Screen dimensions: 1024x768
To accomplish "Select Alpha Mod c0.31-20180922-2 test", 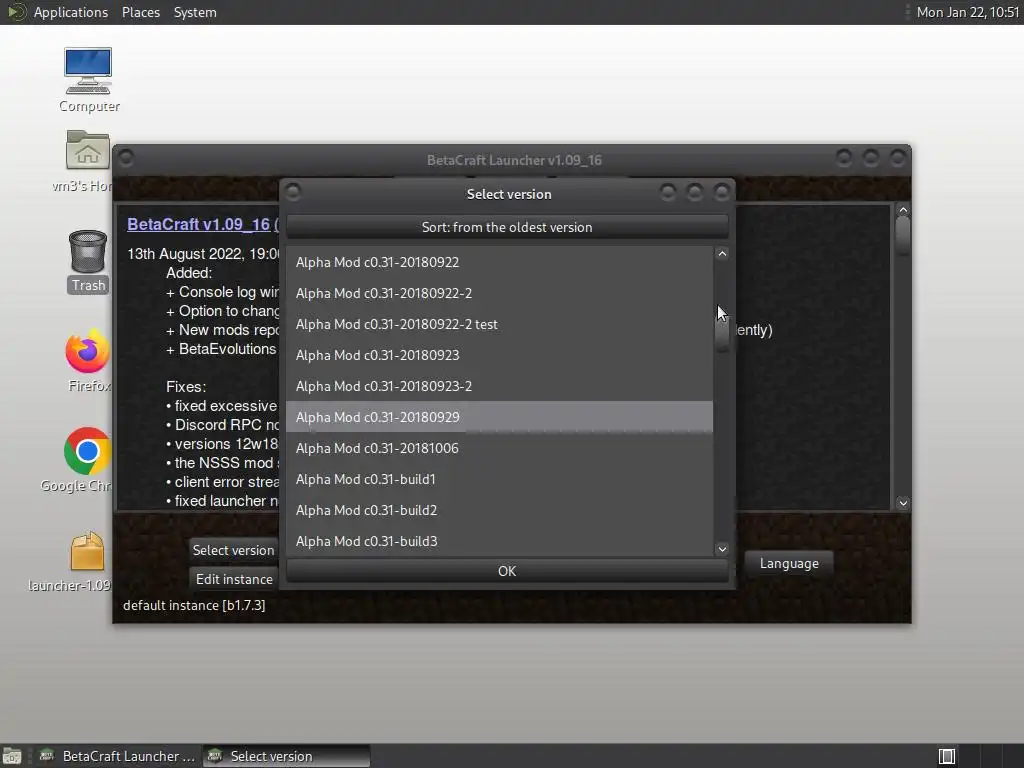I will [x=500, y=324].
